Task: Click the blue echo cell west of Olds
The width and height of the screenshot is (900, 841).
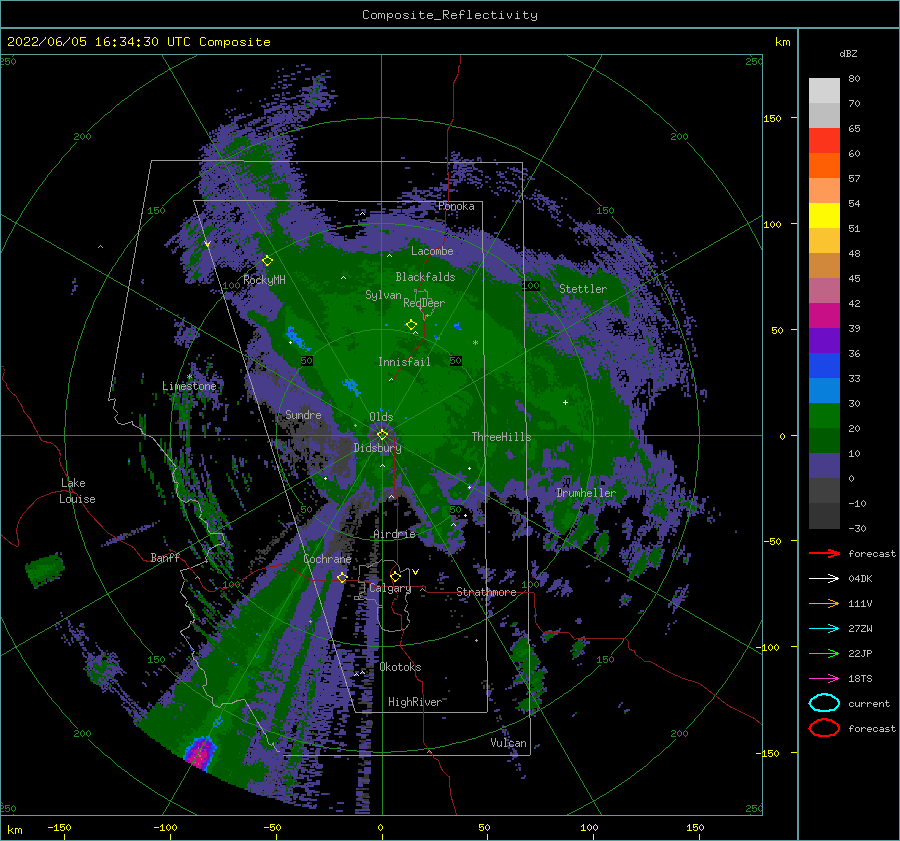Action: tap(351, 387)
